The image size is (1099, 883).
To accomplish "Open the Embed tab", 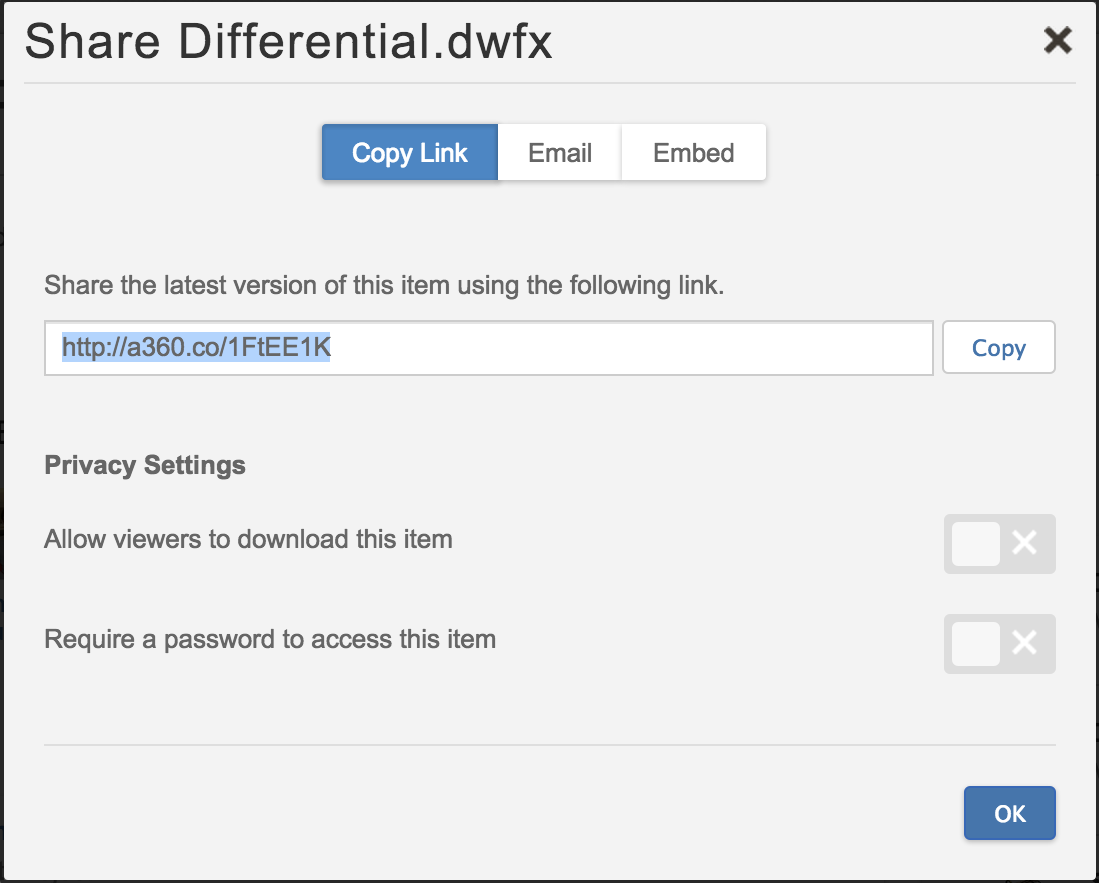I will point(693,153).
